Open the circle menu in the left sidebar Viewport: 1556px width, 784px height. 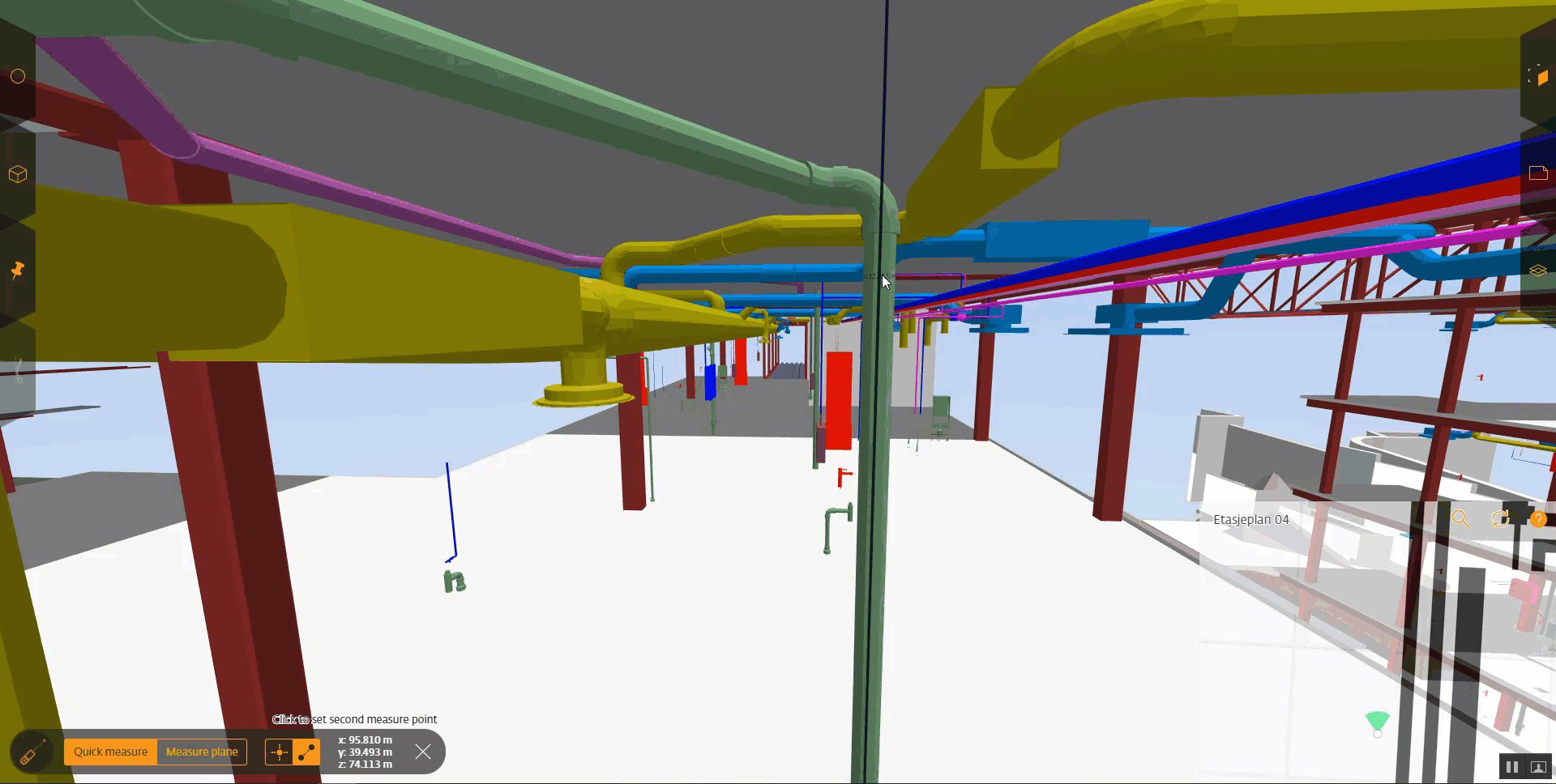coord(18,76)
